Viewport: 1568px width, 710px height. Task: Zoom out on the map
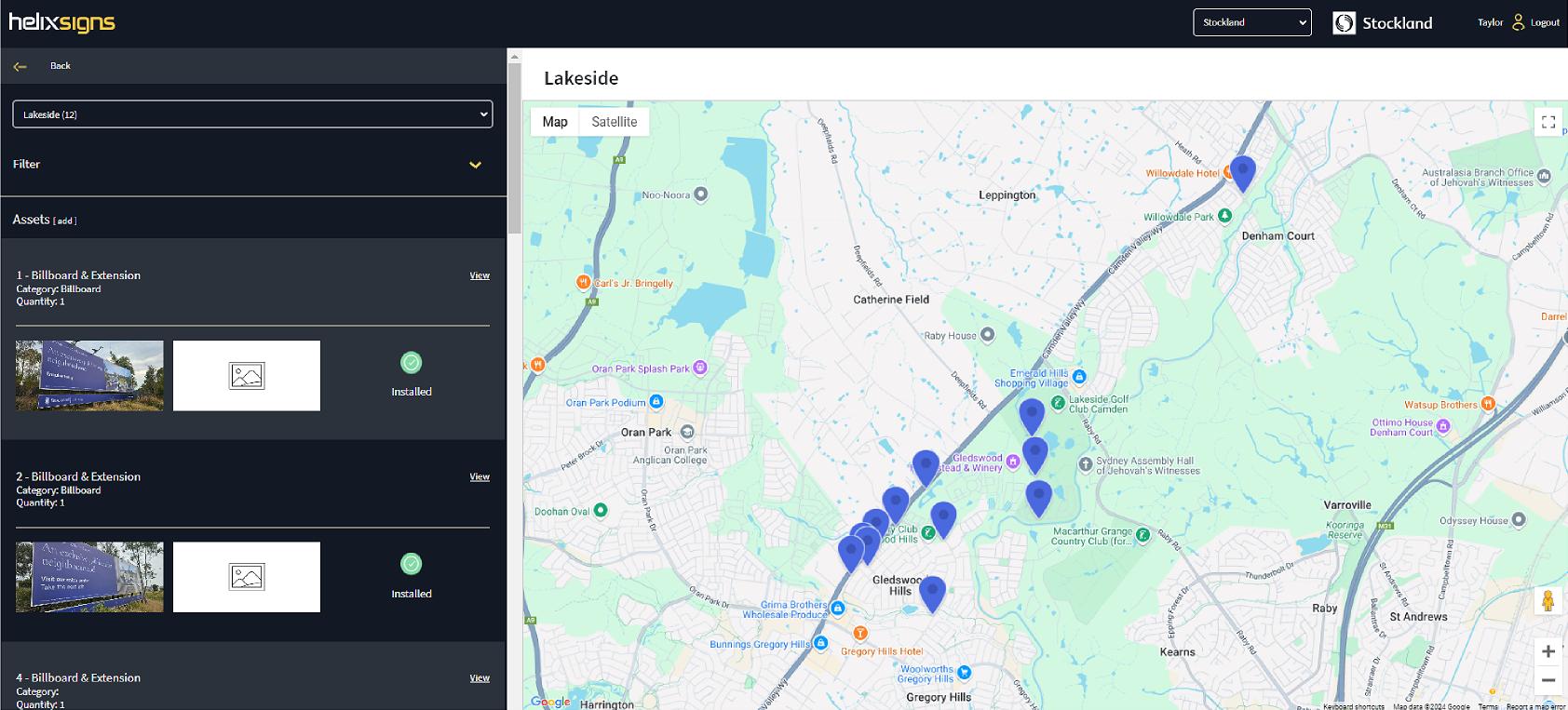point(1548,681)
